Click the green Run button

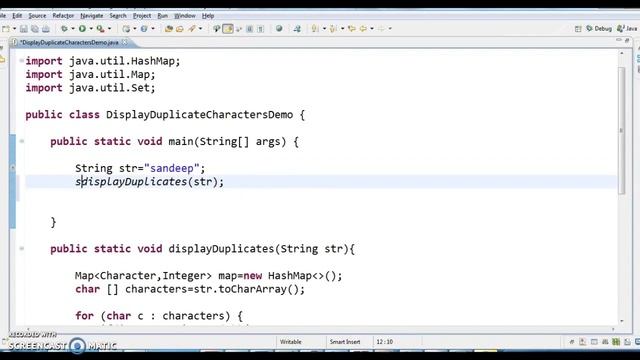[x=82, y=29]
